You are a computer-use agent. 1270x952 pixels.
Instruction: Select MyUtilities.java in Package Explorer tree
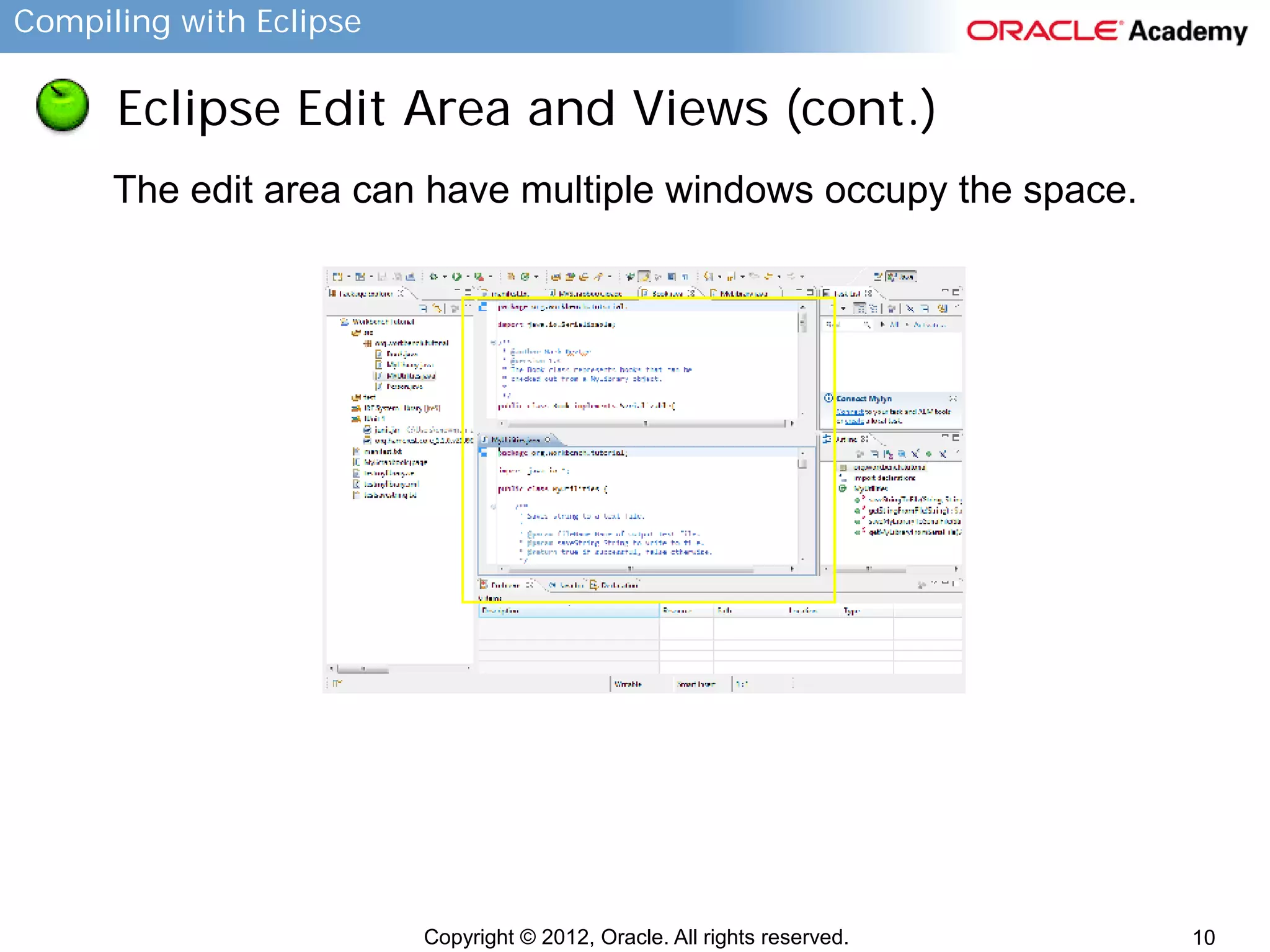411,376
